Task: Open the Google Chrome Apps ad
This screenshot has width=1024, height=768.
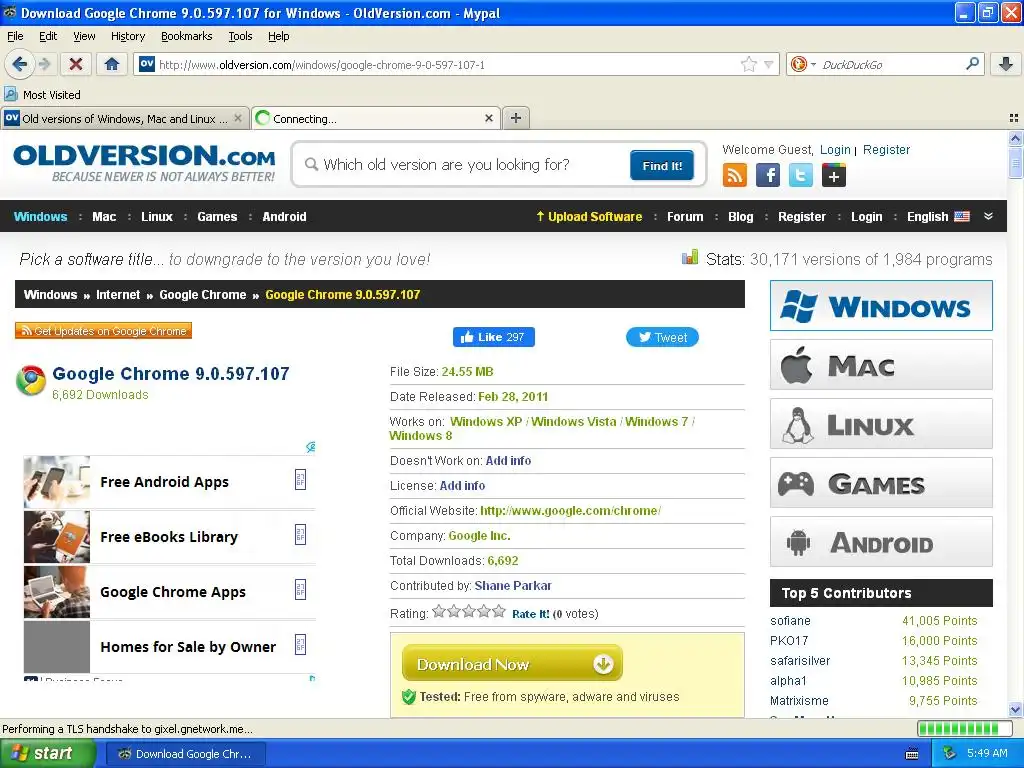Action: click(x=172, y=592)
